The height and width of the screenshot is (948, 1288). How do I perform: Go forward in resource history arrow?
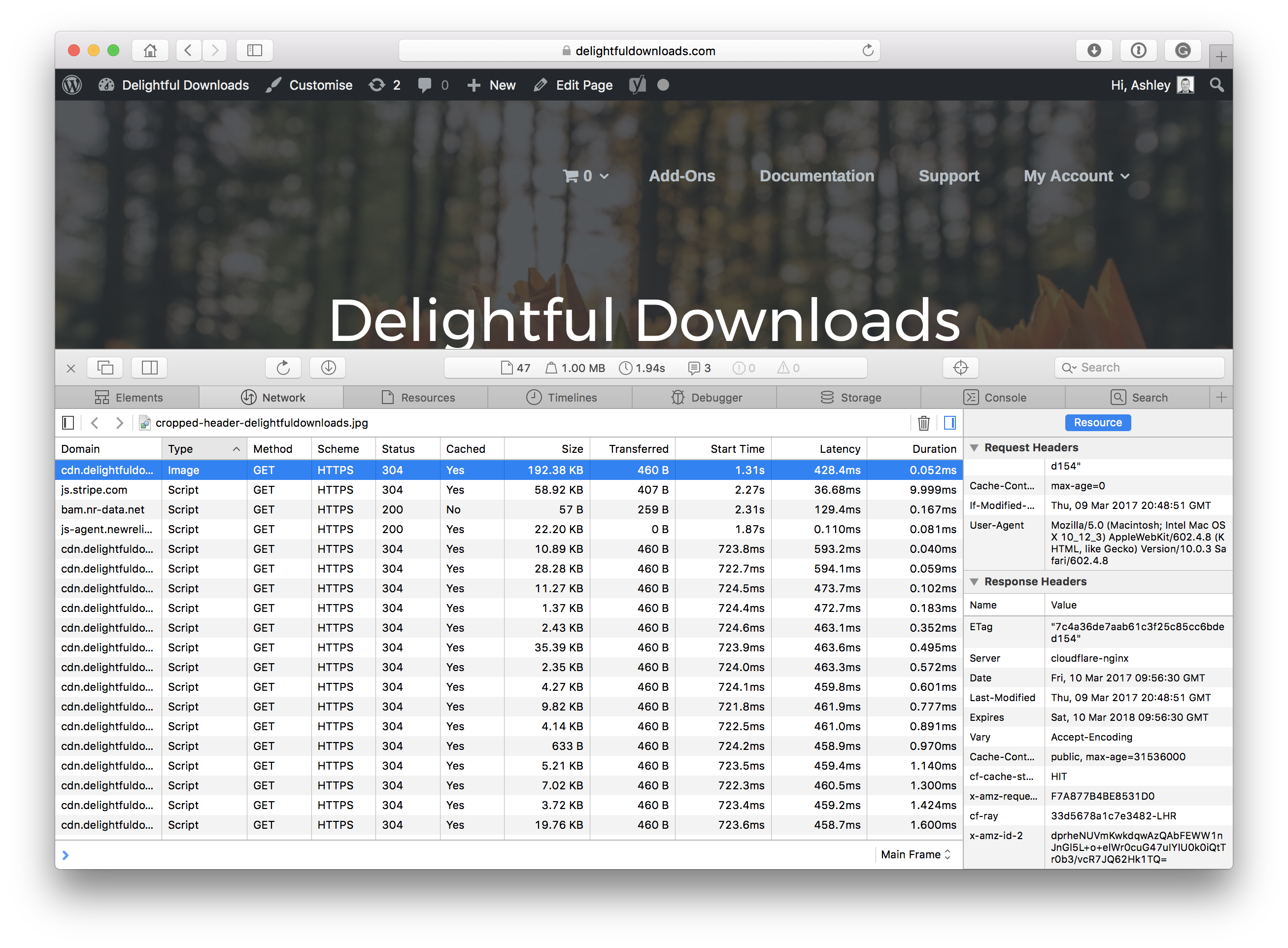(119, 423)
